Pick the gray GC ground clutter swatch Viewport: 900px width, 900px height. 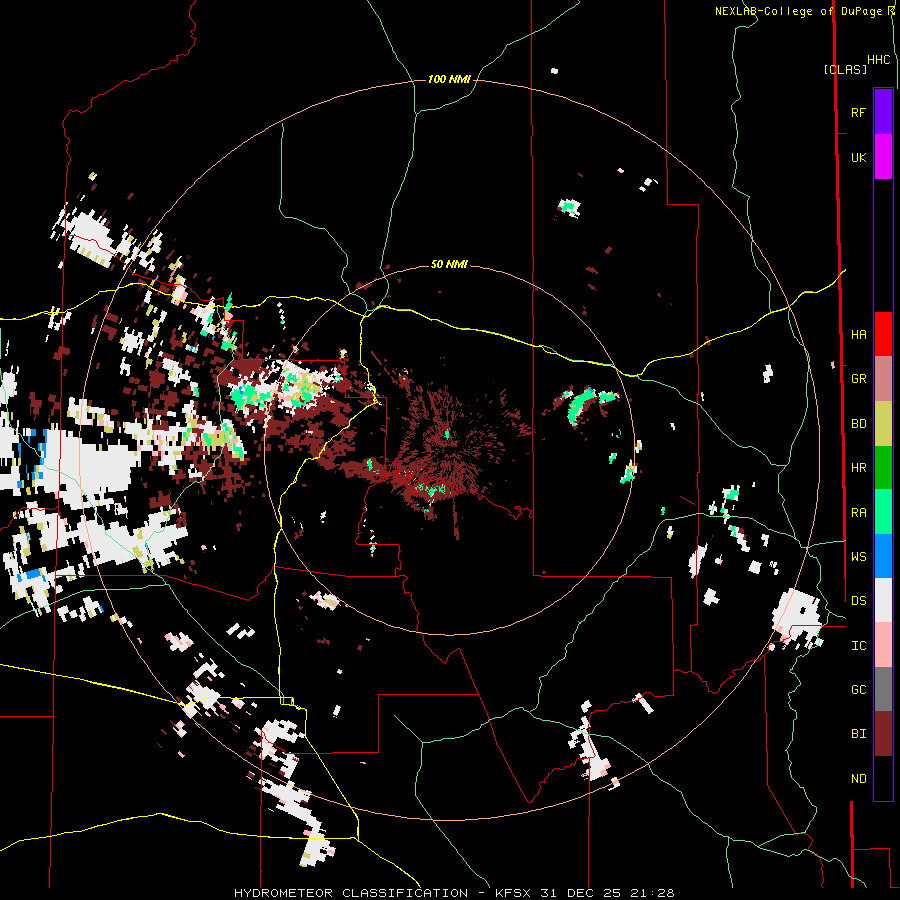coord(883,689)
